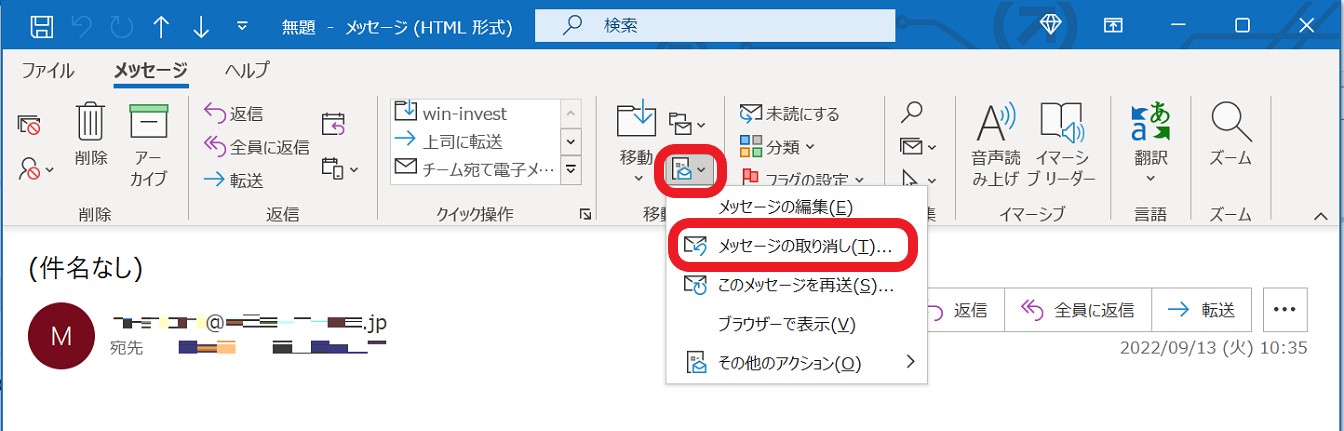Open the Help tab
The width and height of the screenshot is (1344, 431).
pyautogui.click(x=246, y=70)
